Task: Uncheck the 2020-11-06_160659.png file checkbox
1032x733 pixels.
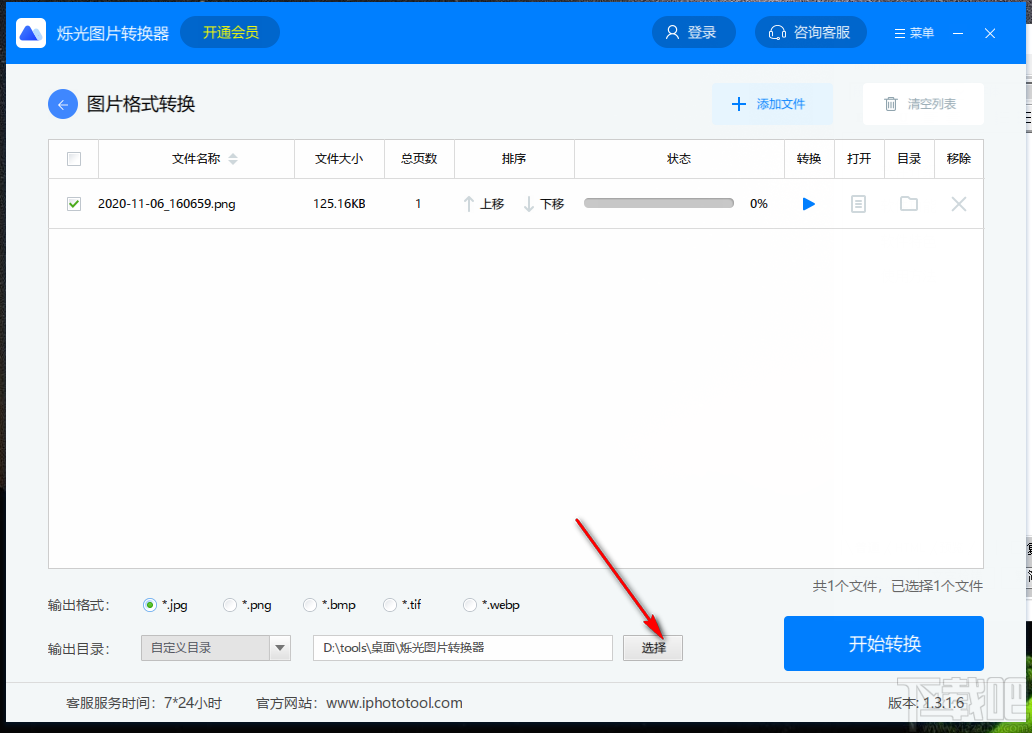Action: (x=72, y=203)
